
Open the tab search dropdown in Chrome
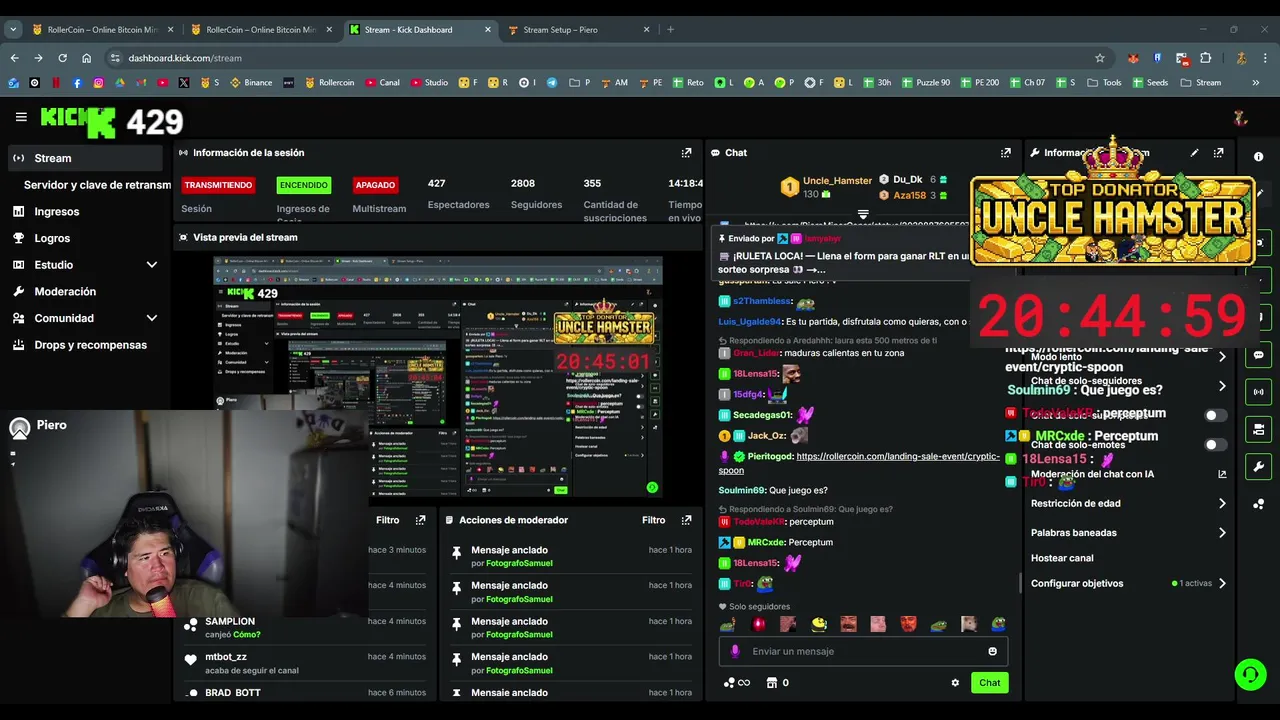pyautogui.click(x=13, y=29)
